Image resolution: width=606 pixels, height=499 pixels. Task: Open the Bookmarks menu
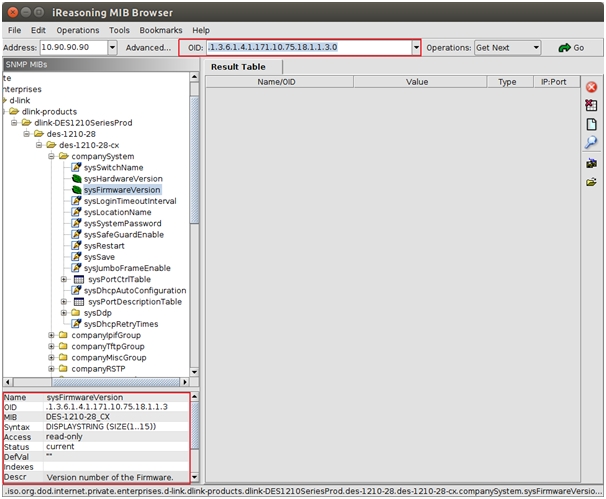tap(160, 30)
